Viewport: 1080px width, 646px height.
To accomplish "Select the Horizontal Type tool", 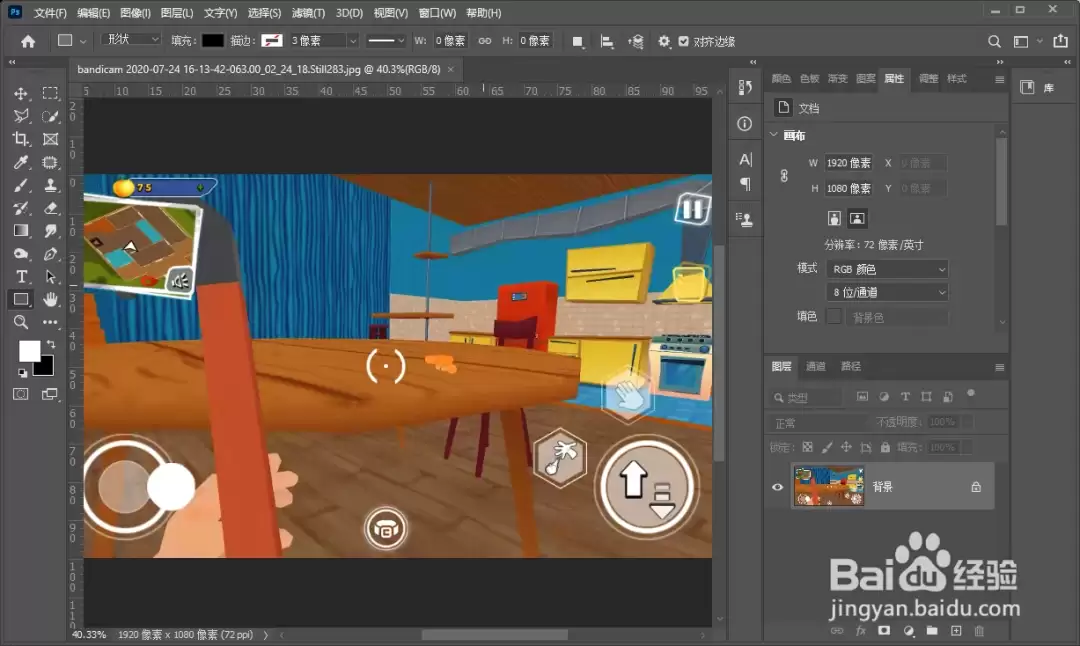I will [21, 277].
